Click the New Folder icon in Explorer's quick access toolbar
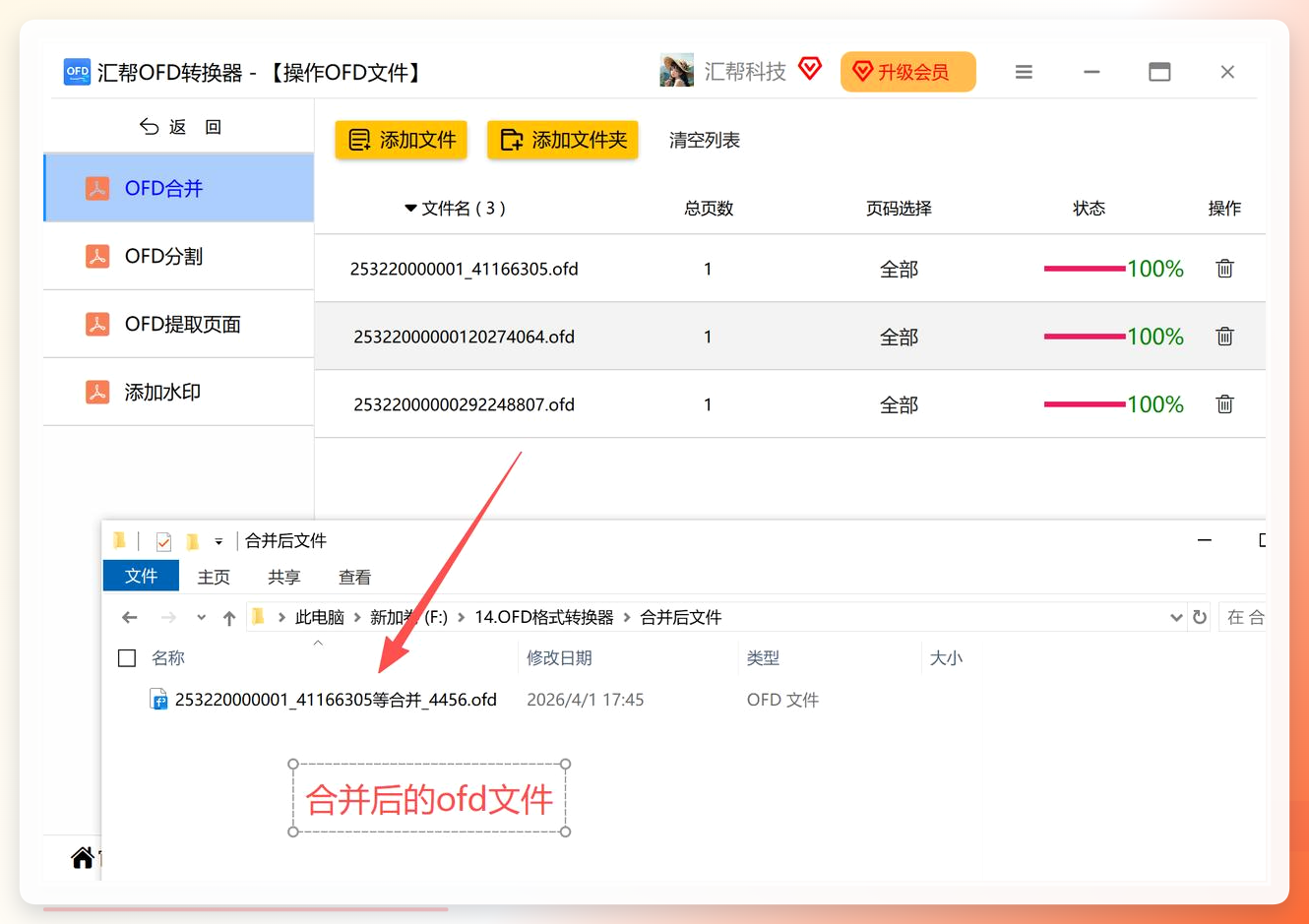The image size is (1309, 924). click(193, 541)
